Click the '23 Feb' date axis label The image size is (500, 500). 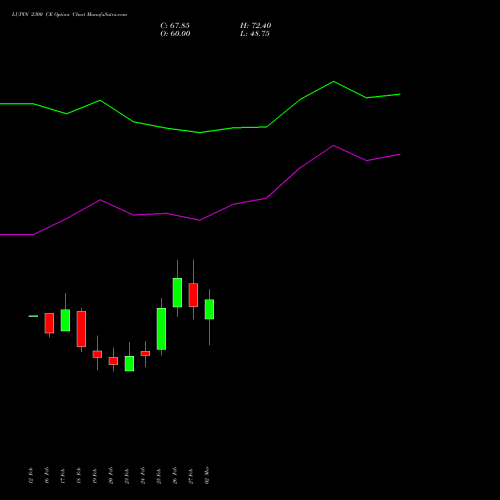(127, 475)
